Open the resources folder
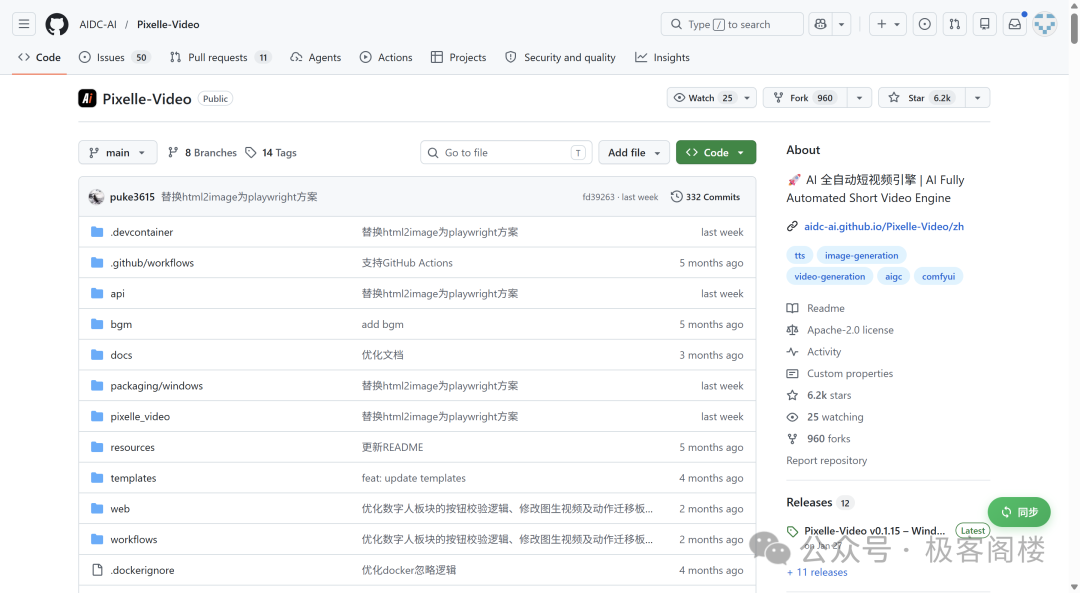The width and height of the screenshot is (1080, 593). click(x=132, y=447)
